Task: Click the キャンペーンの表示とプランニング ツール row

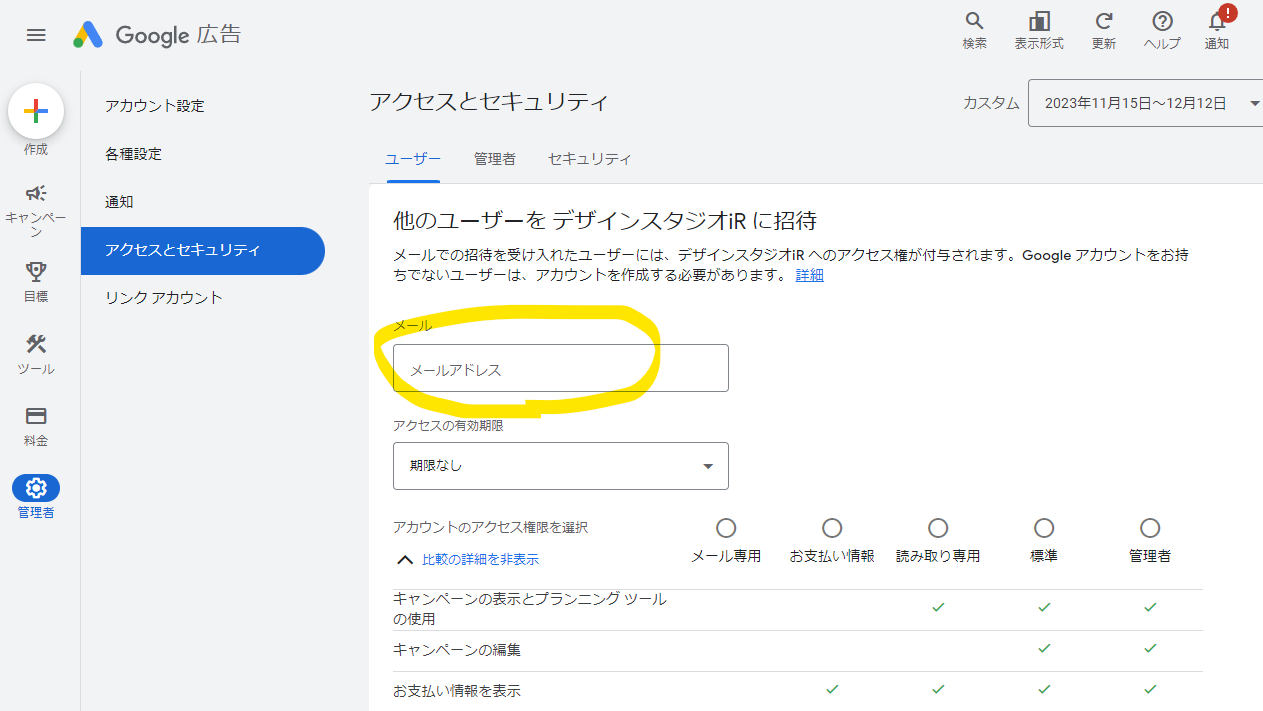Action: click(797, 609)
